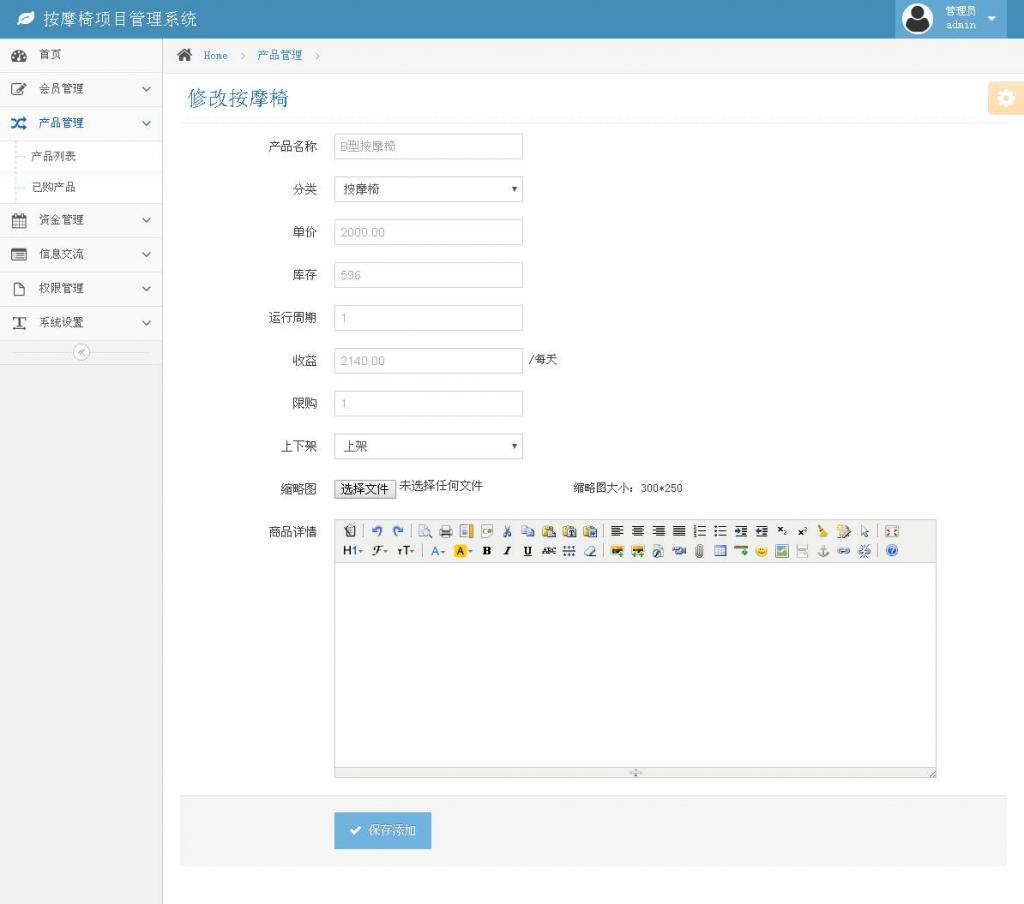This screenshot has height=904, width=1024.
Task: Click the 保存添加 save button
Action: pos(382,830)
